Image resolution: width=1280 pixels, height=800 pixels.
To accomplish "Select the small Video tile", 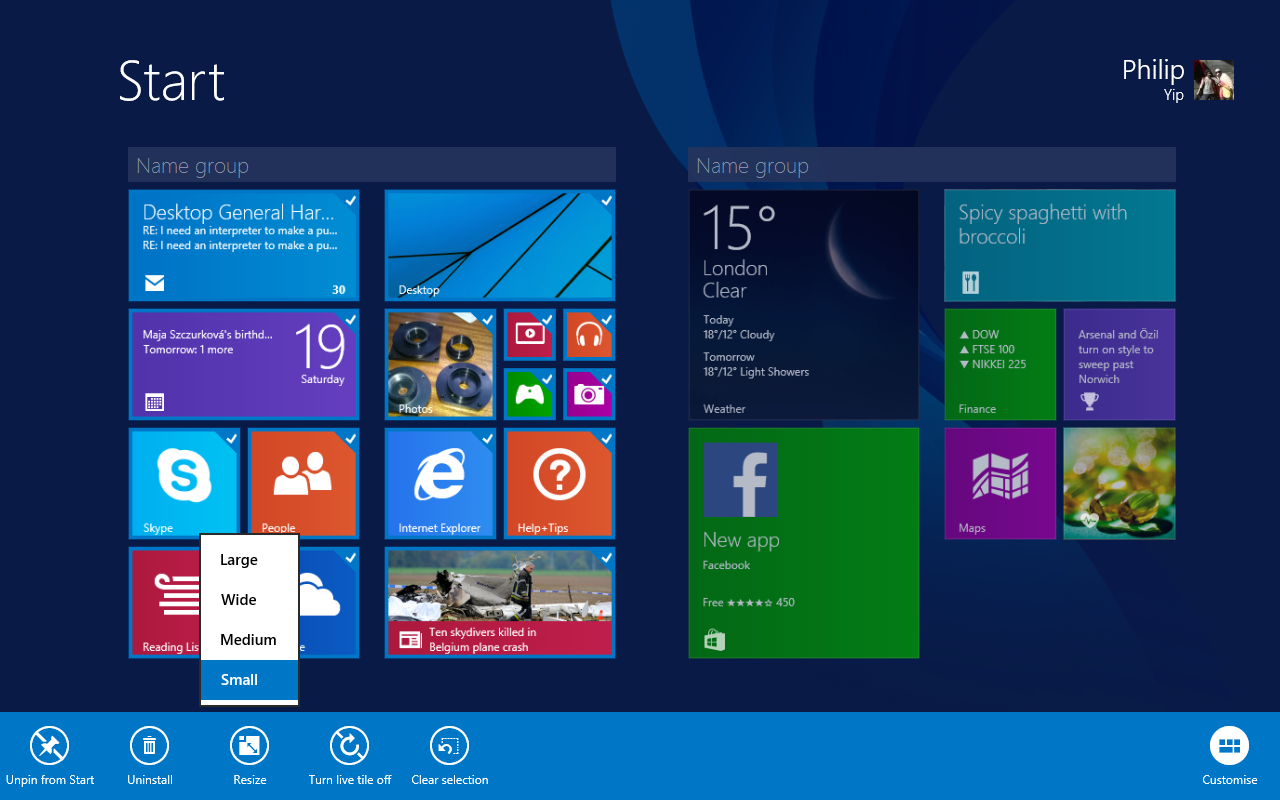I will (x=530, y=334).
